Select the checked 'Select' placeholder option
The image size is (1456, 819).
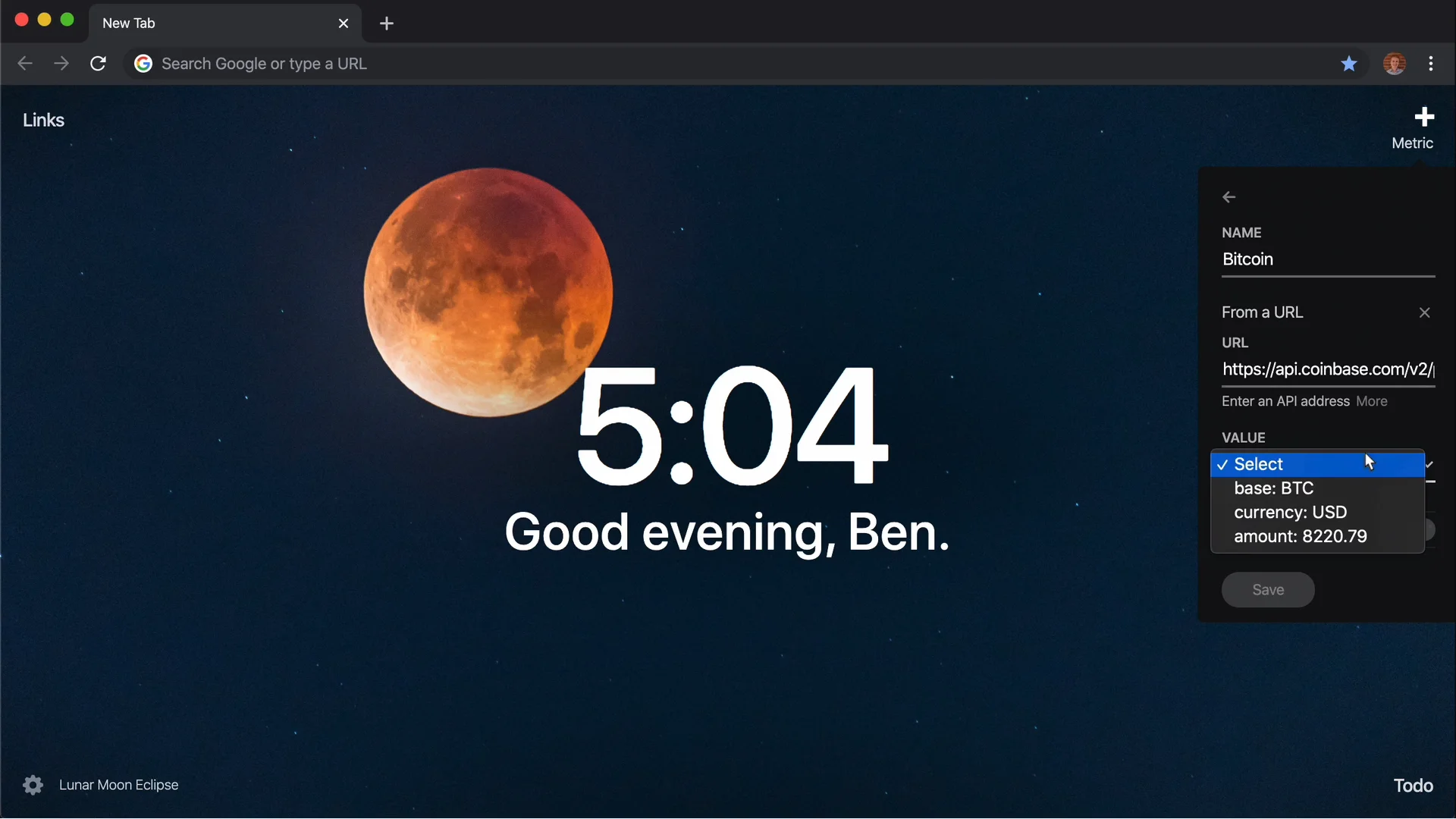pos(1258,464)
